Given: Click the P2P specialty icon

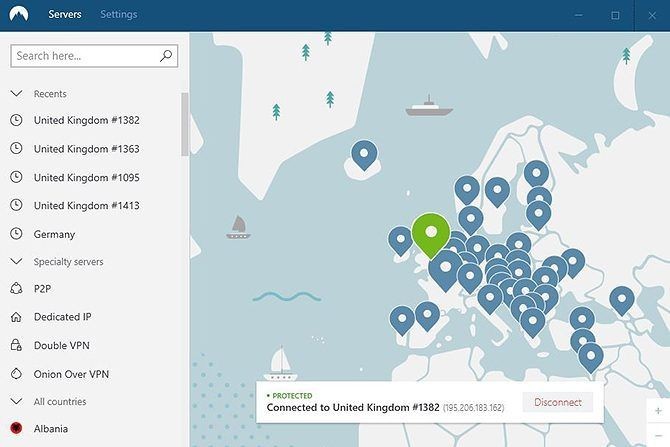Looking at the screenshot, I should click(16, 288).
